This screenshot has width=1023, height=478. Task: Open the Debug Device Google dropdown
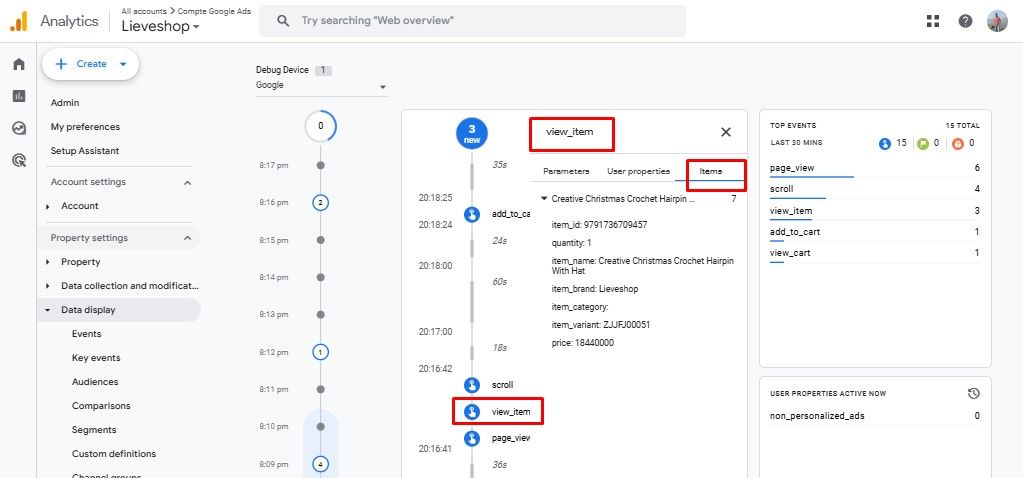(x=321, y=86)
